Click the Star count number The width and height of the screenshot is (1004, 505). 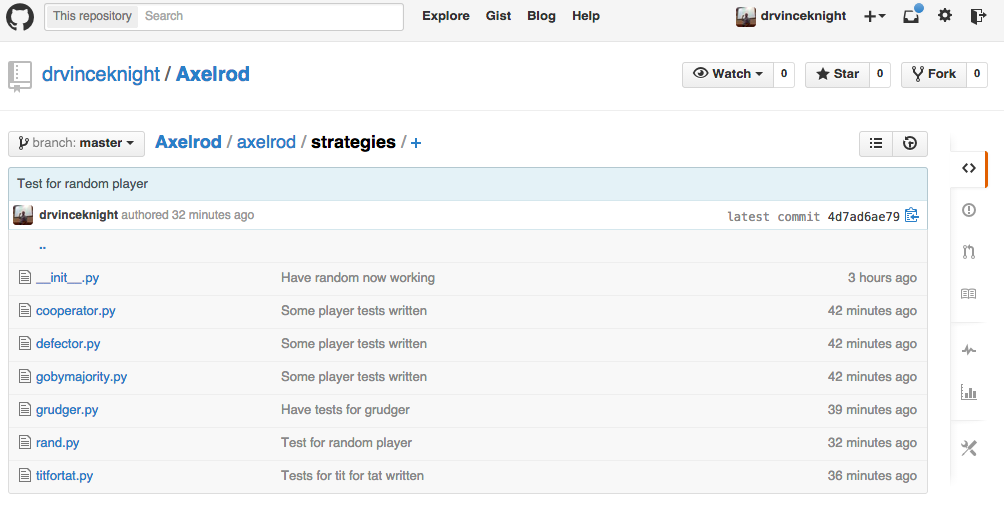click(x=880, y=74)
